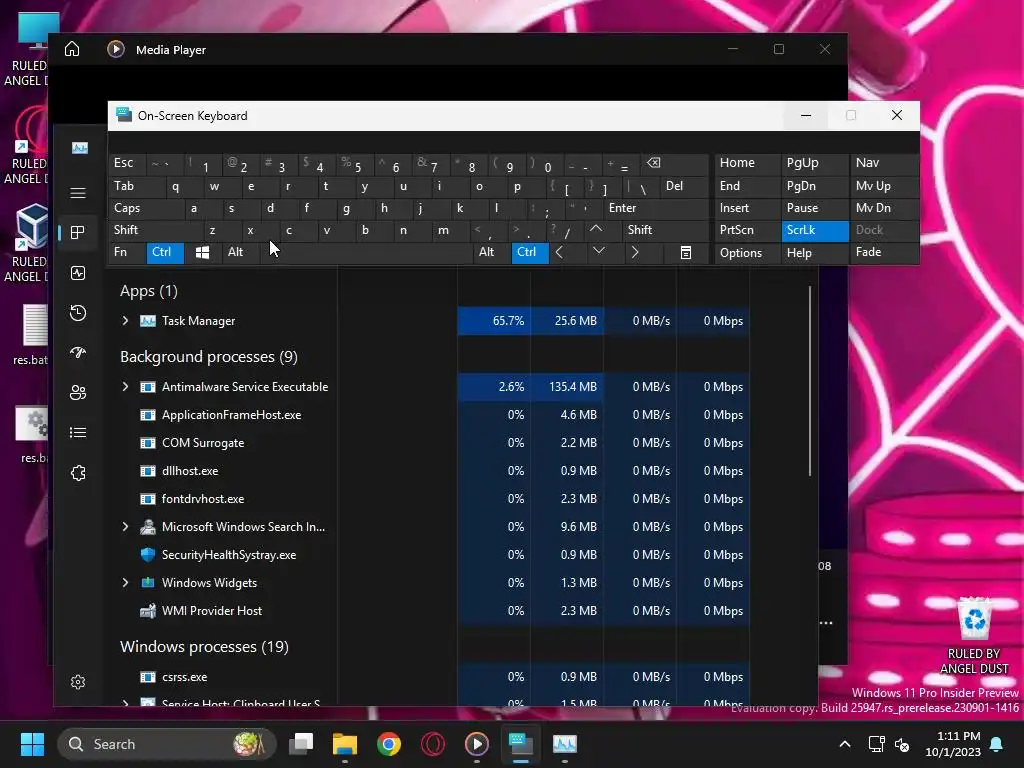This screenshot has height=768, width=1024.
Task: Select the COM Surrogate process row
Action: (434, 443)
